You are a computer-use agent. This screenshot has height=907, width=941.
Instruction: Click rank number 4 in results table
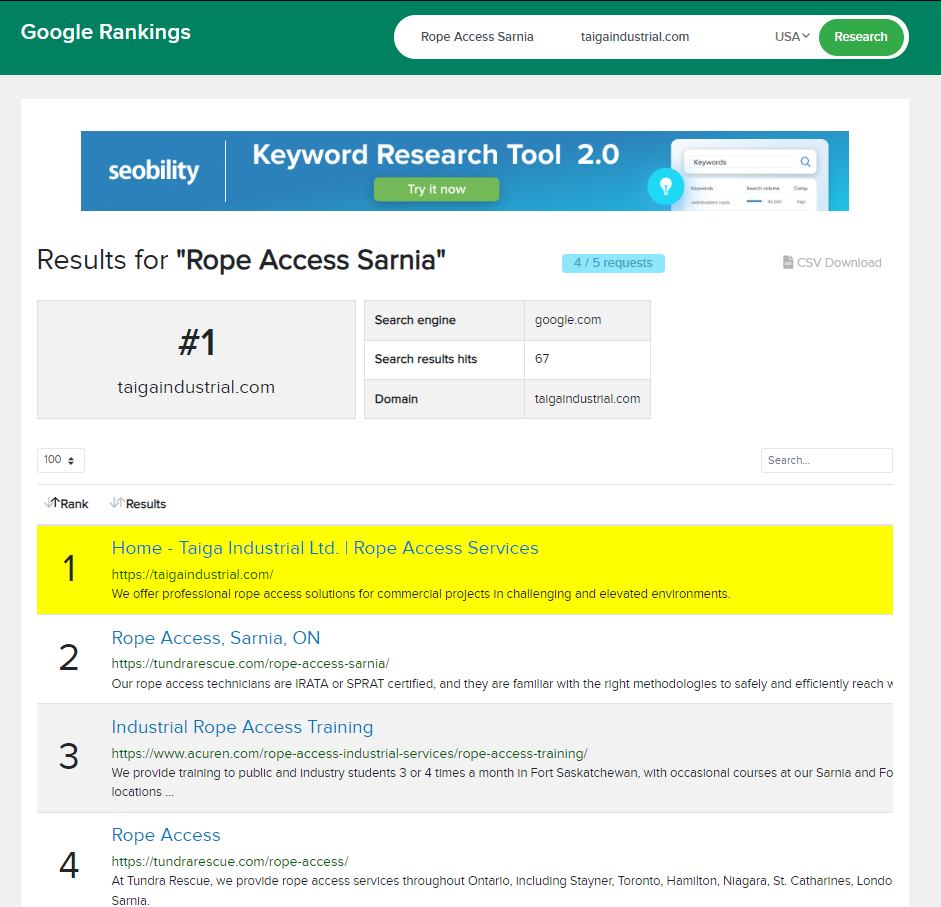tap(69, 865)
